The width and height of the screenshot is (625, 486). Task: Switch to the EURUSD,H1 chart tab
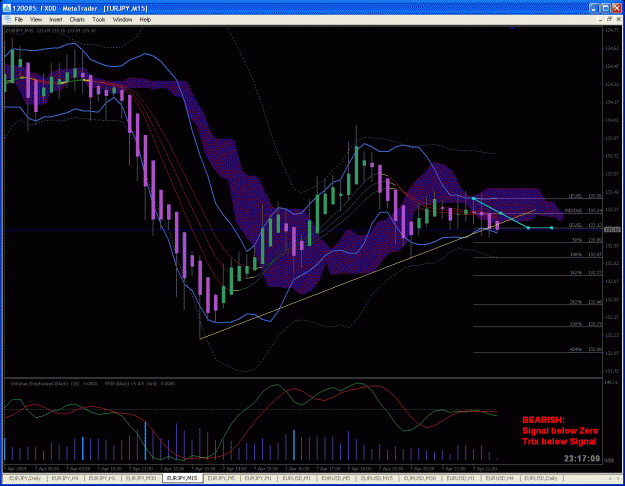[460, 478]
